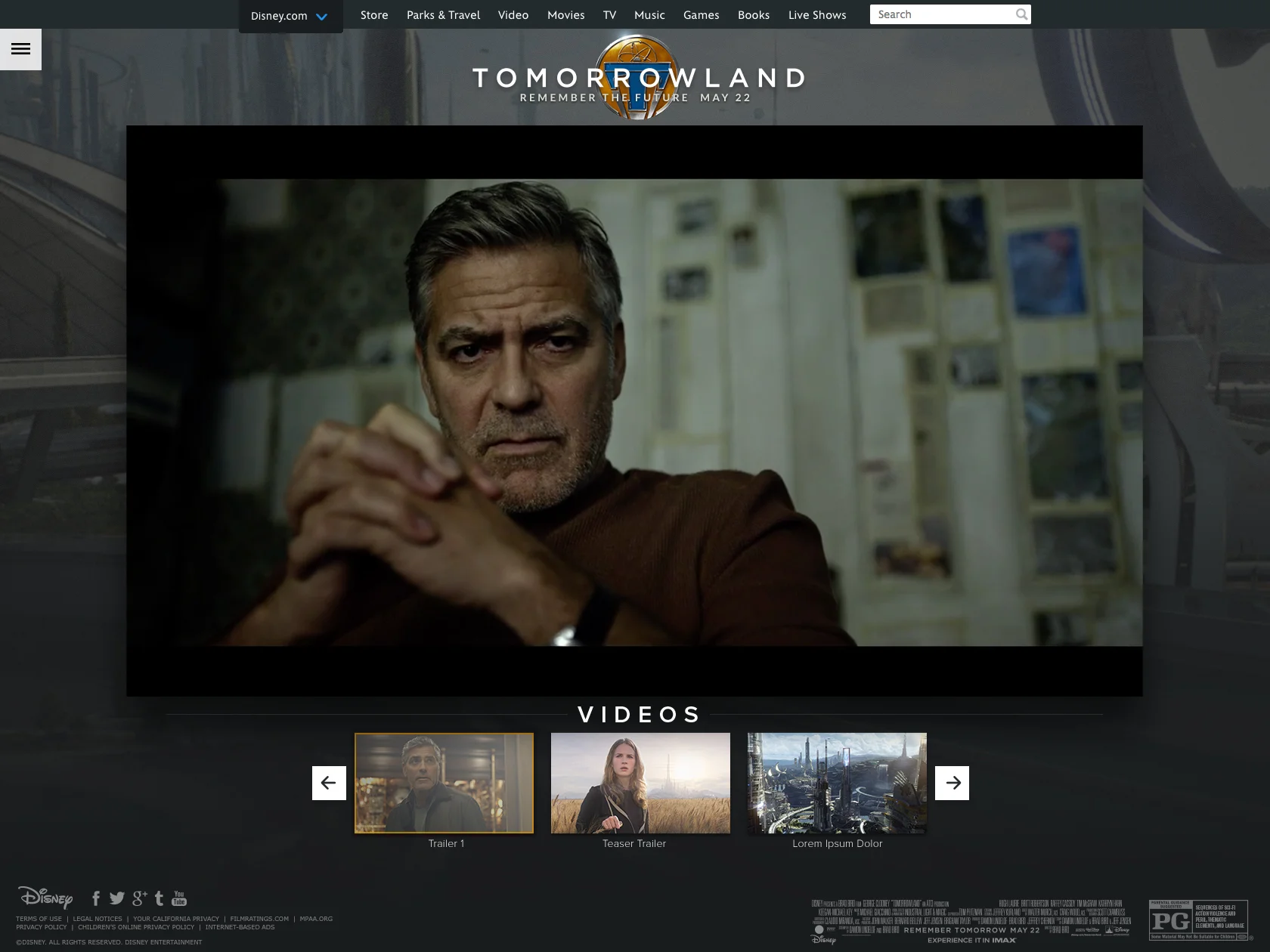Open the Twitter icon in footer
1270x952 pixels.
tap(116, 898)
